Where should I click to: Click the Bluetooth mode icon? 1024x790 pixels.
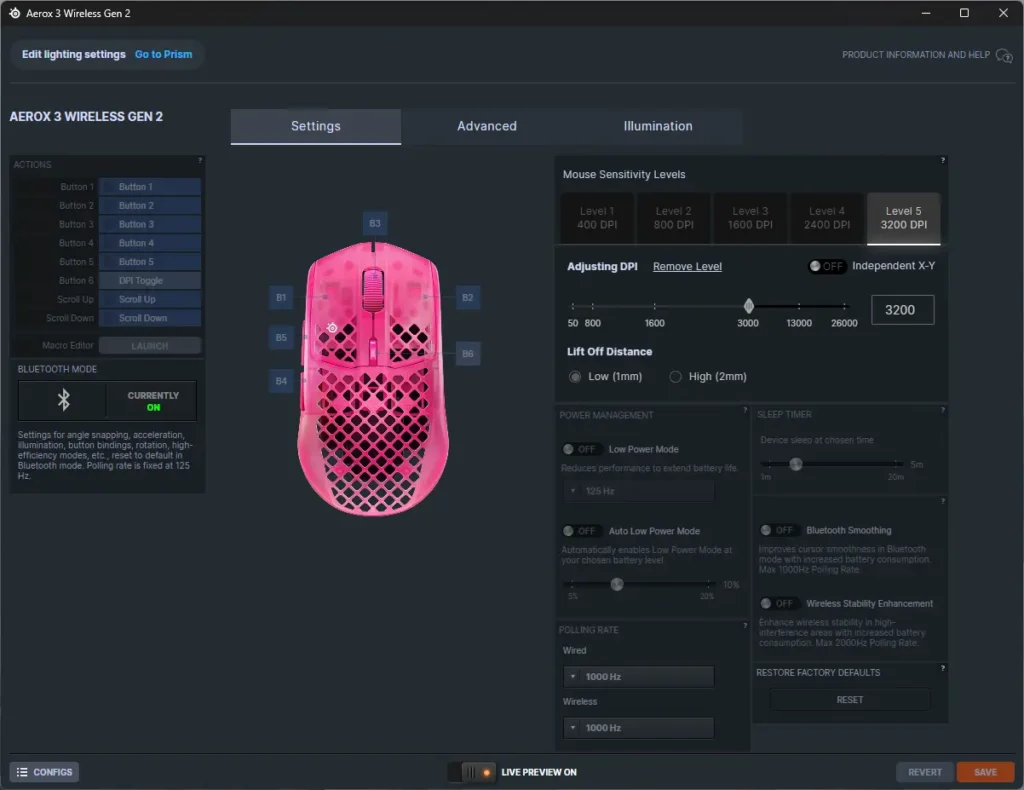tap(63, 401)
